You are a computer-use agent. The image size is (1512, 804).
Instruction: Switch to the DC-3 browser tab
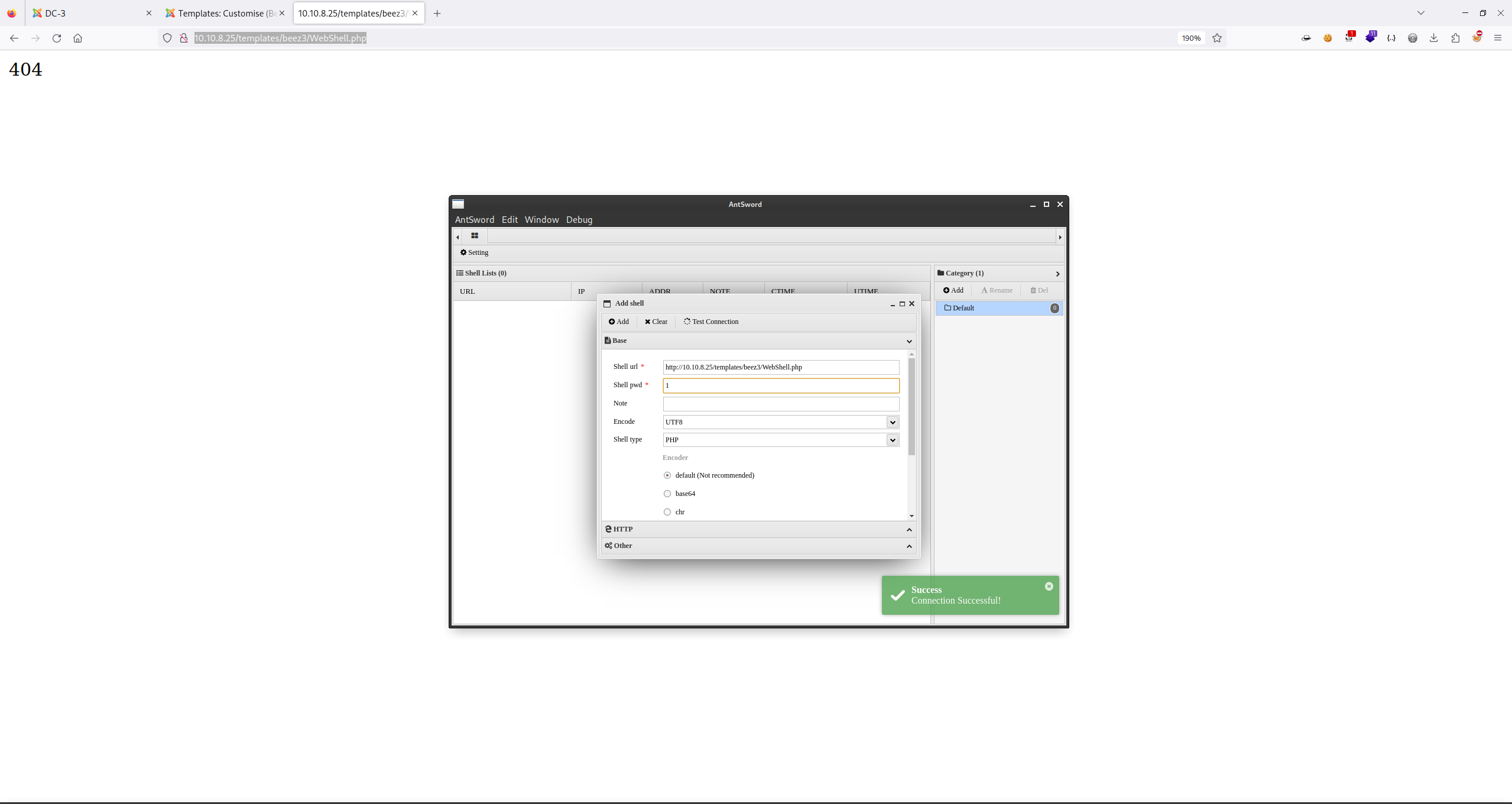click(x=92, y=13)
